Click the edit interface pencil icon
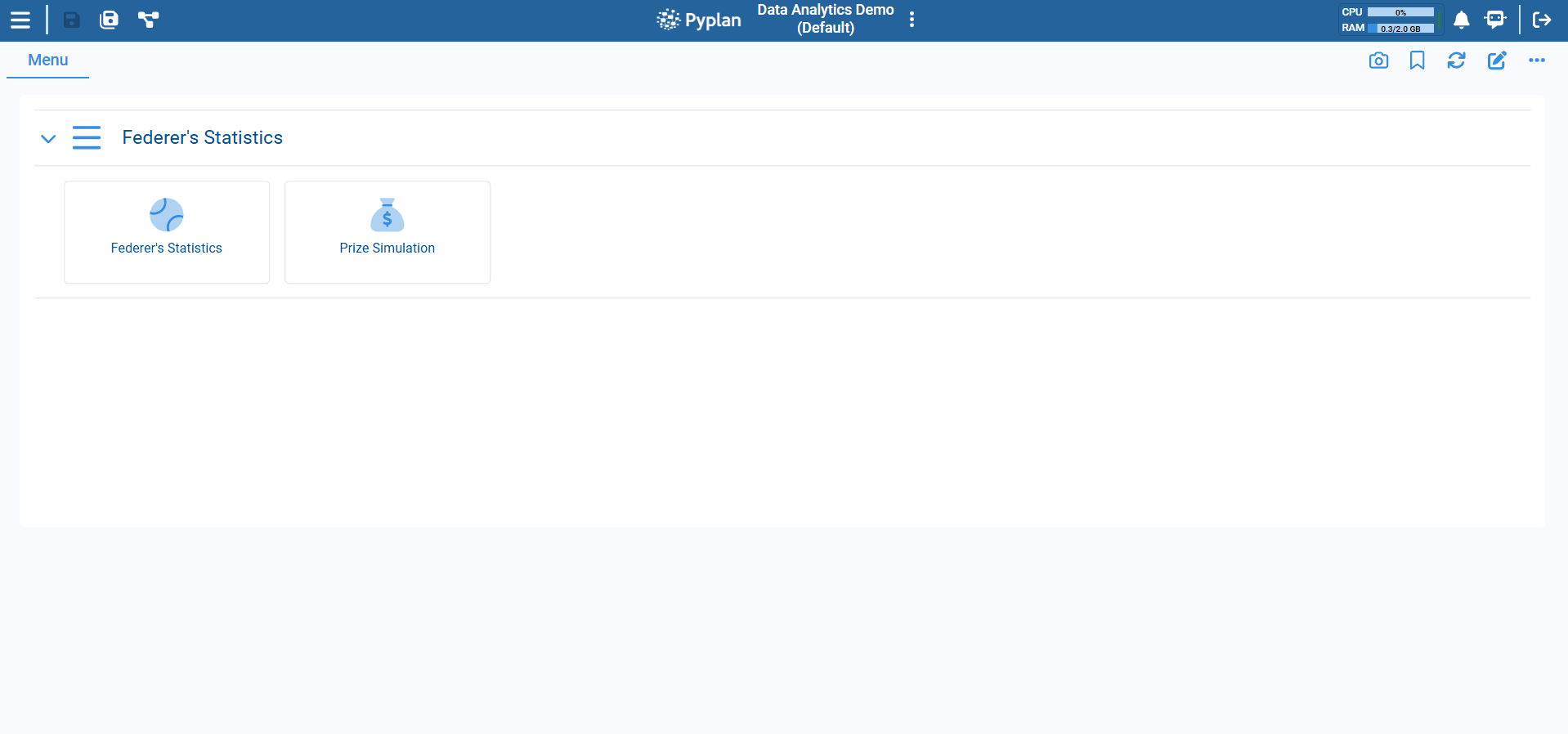 coord(1496,60)
